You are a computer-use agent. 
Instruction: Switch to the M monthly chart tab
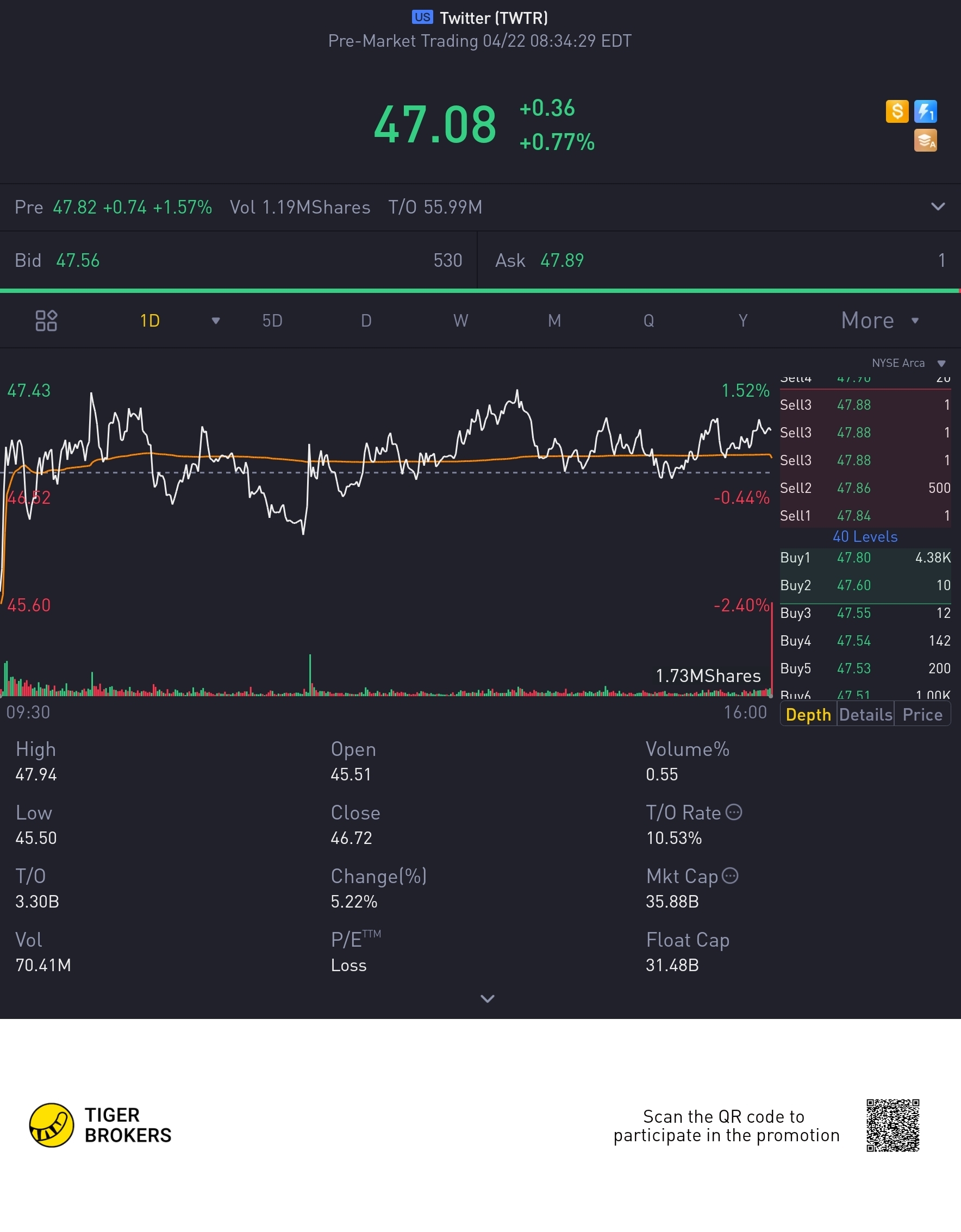click(x=555, y=321)
